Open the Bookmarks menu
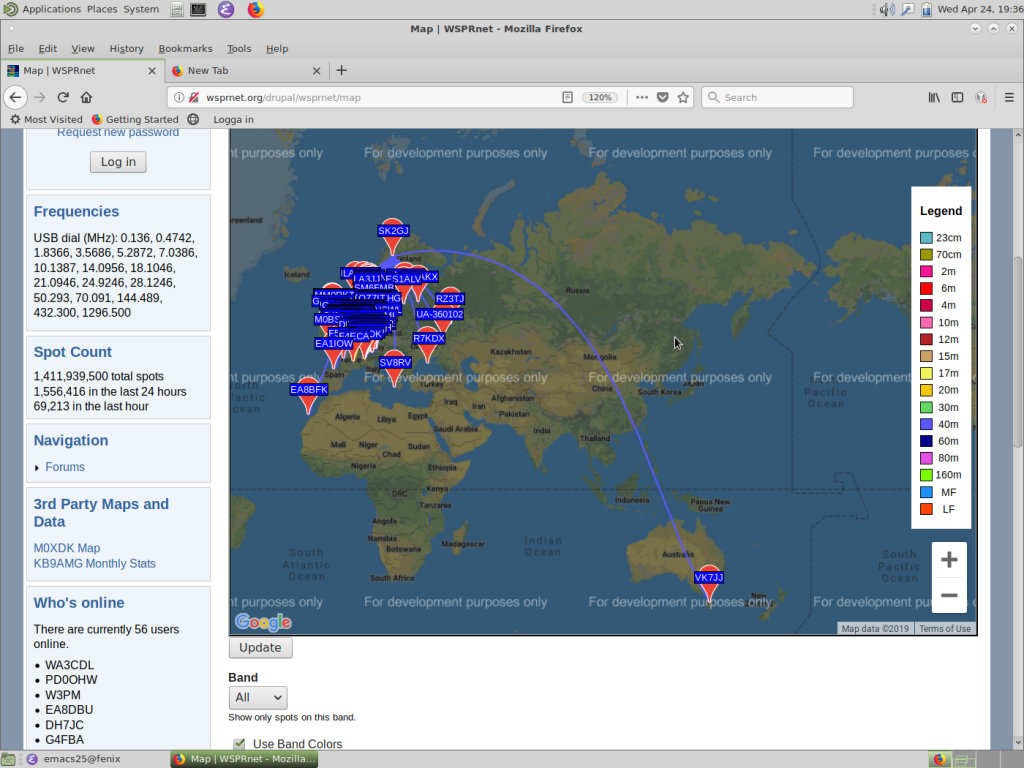The image size is (1024, 768). point(185,48)
